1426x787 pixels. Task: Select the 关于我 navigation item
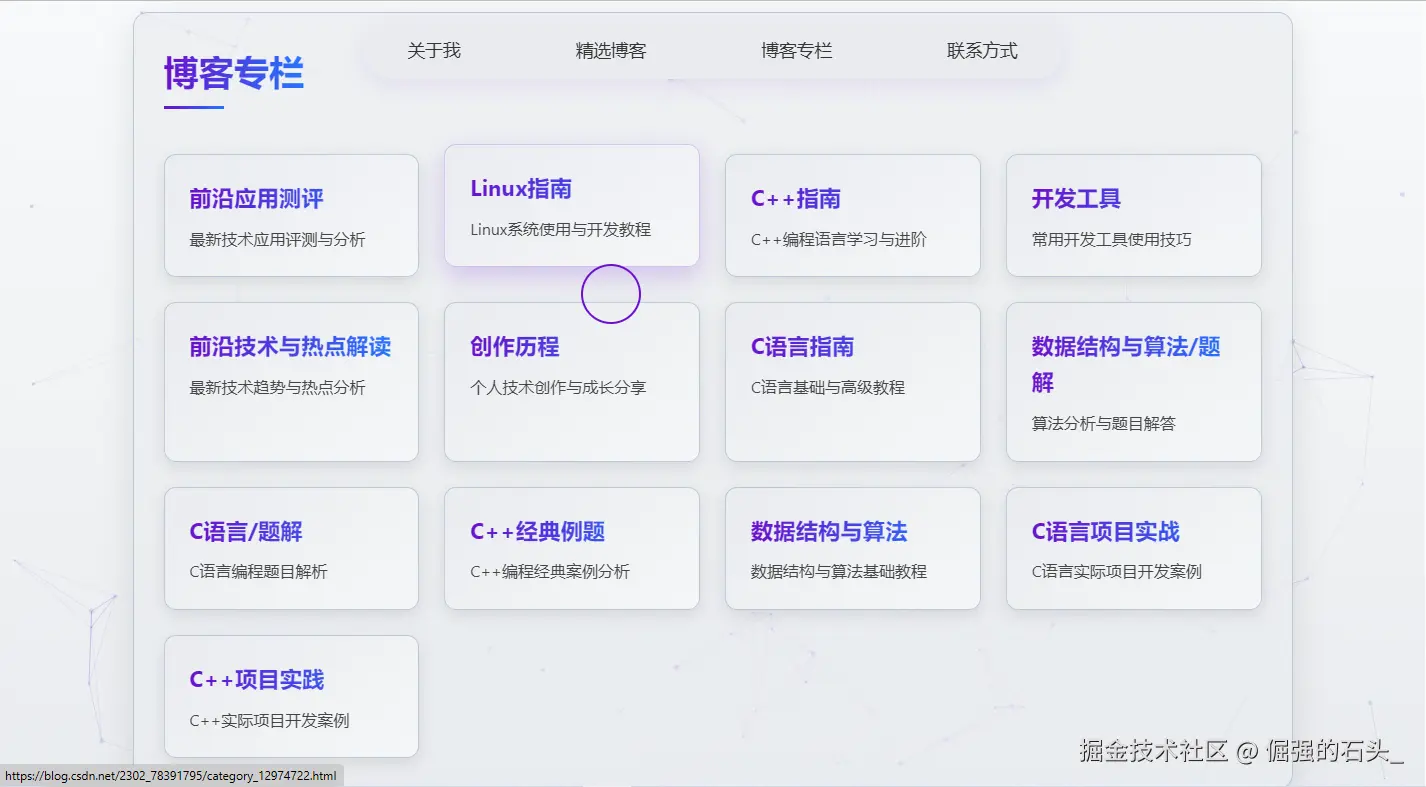(434, 51)
